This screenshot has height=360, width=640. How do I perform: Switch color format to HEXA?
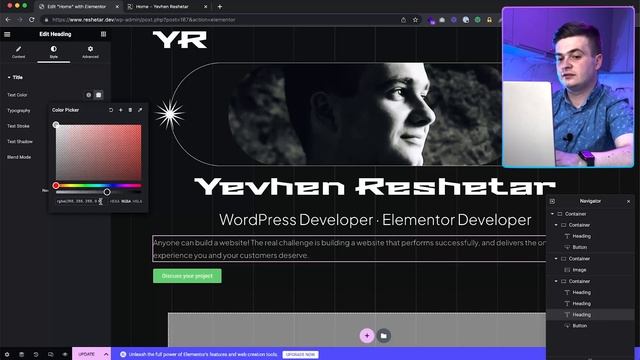pyautogui.click(x=114, y=201)
